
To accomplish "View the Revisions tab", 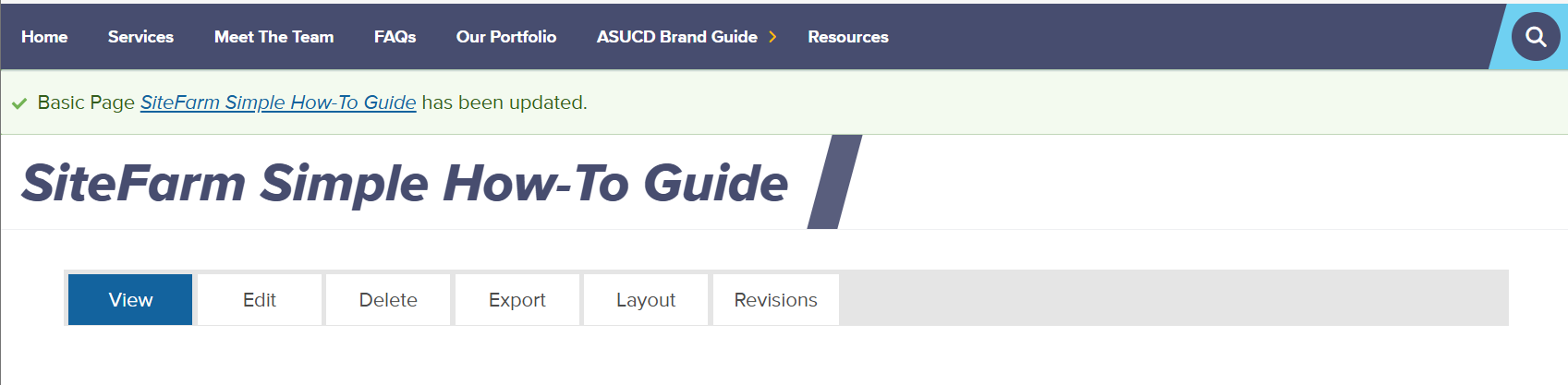I will [x=775, y=300].
